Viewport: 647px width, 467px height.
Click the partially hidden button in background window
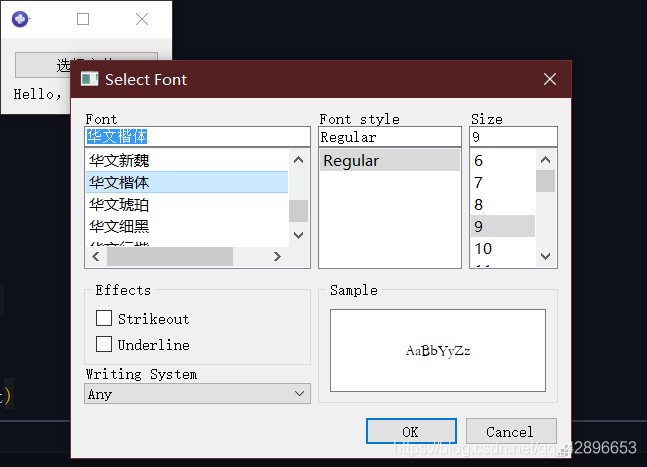[x=86, y=65]
